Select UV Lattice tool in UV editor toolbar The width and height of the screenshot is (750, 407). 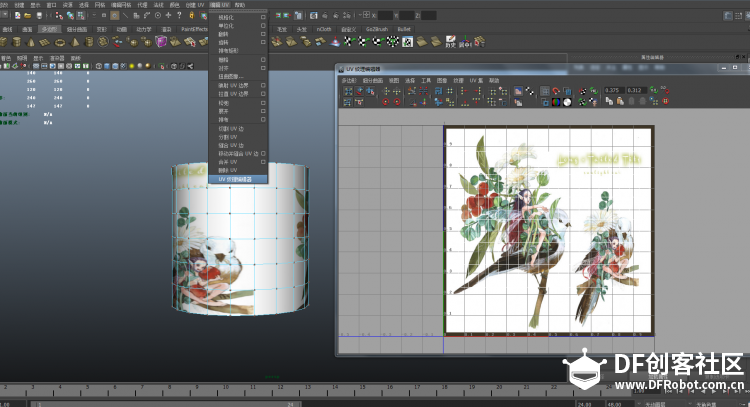click(348, 91)
